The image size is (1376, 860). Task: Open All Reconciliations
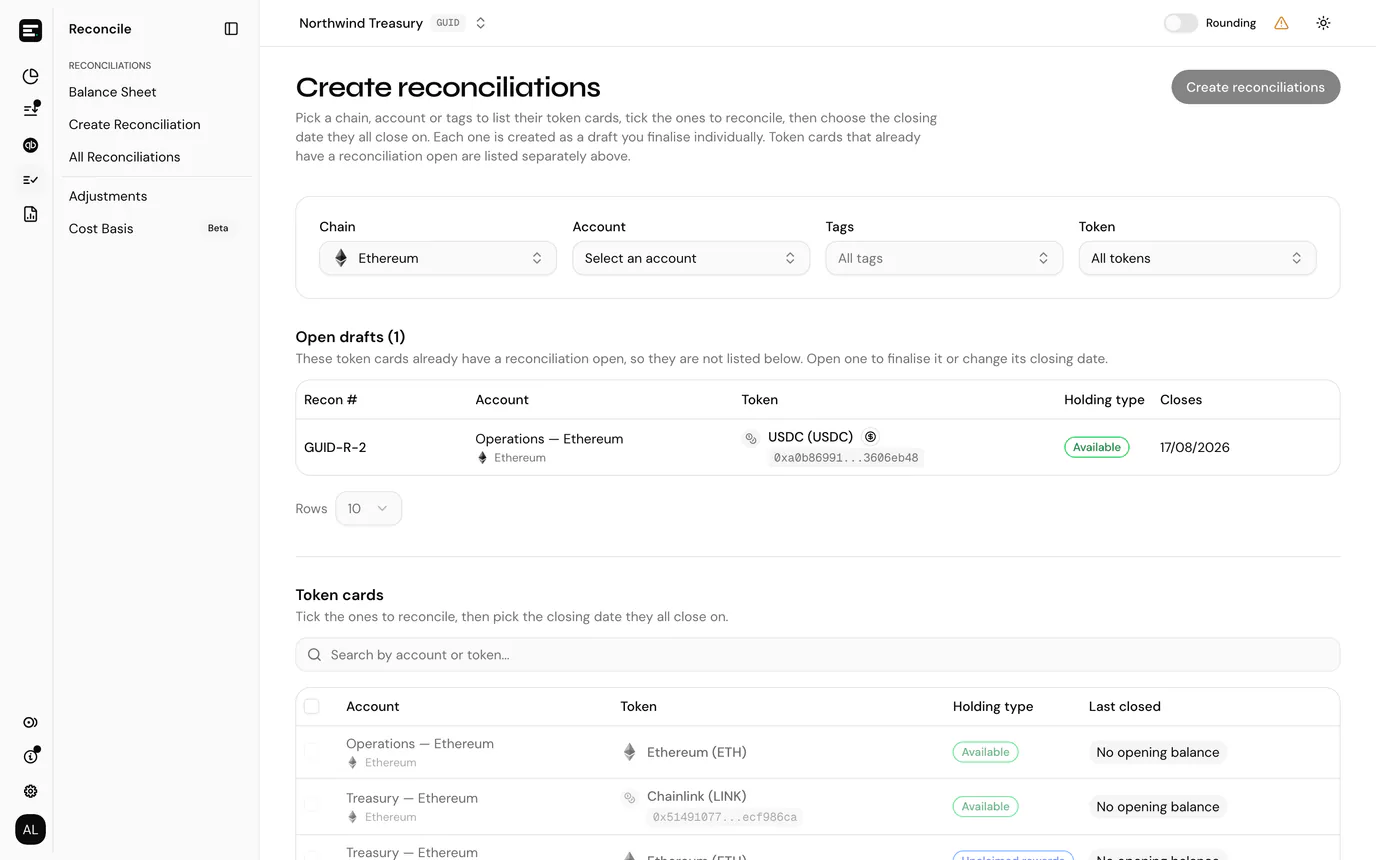124,157
